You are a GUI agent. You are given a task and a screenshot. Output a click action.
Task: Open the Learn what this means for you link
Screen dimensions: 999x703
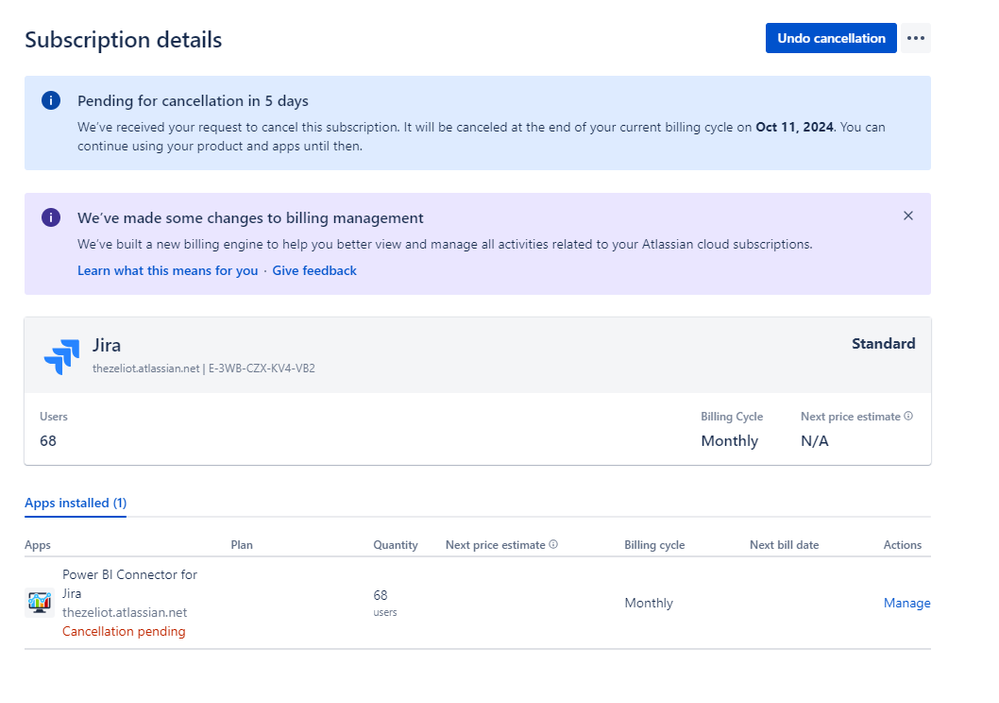167,271
